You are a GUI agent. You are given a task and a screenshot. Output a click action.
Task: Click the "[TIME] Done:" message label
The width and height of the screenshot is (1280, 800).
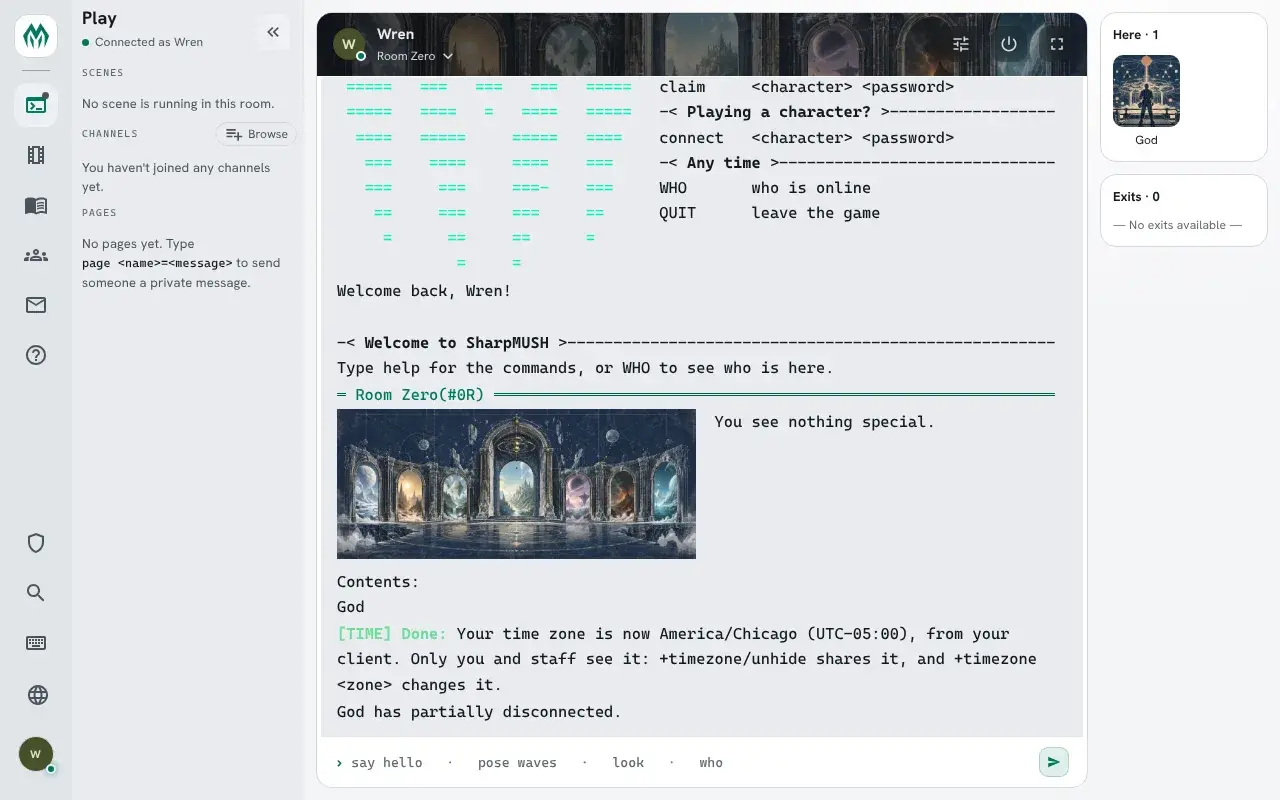pos(392,634)
